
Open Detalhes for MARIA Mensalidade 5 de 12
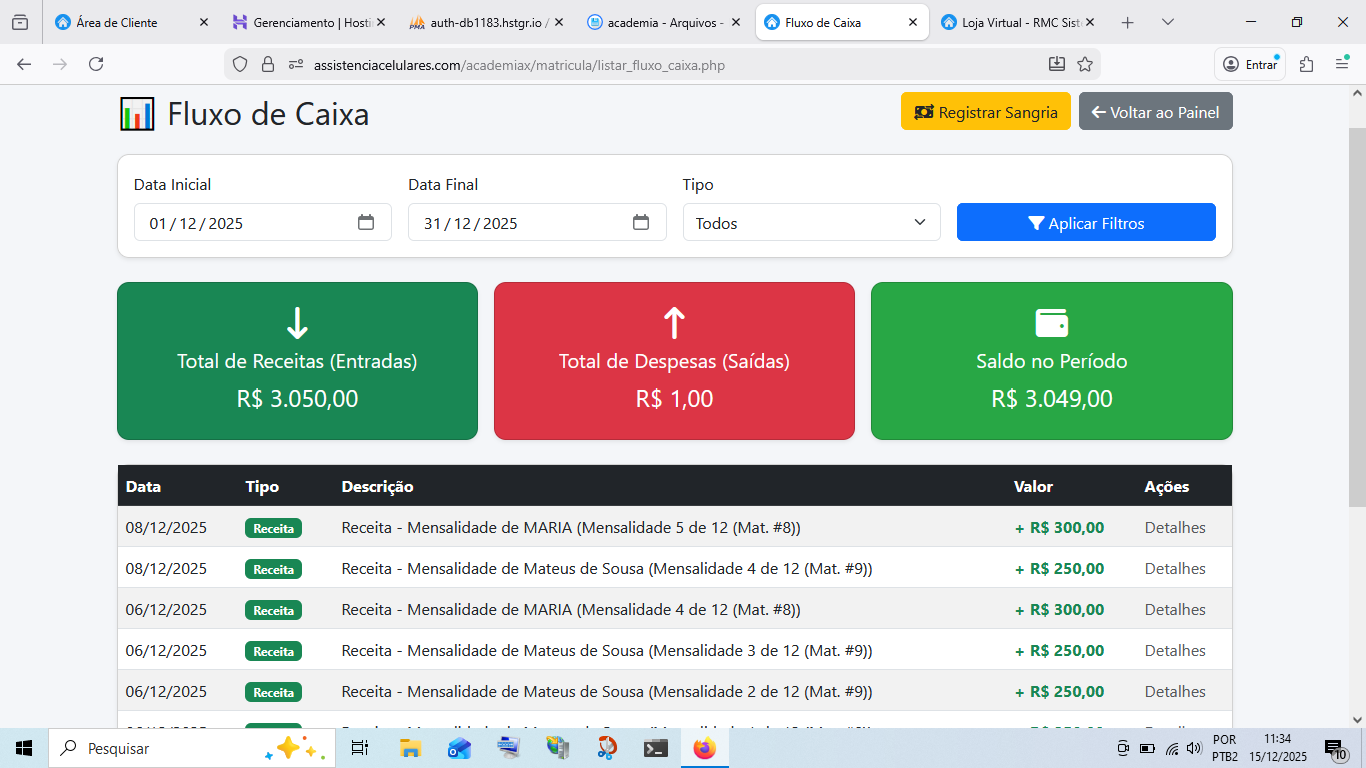1175,528
